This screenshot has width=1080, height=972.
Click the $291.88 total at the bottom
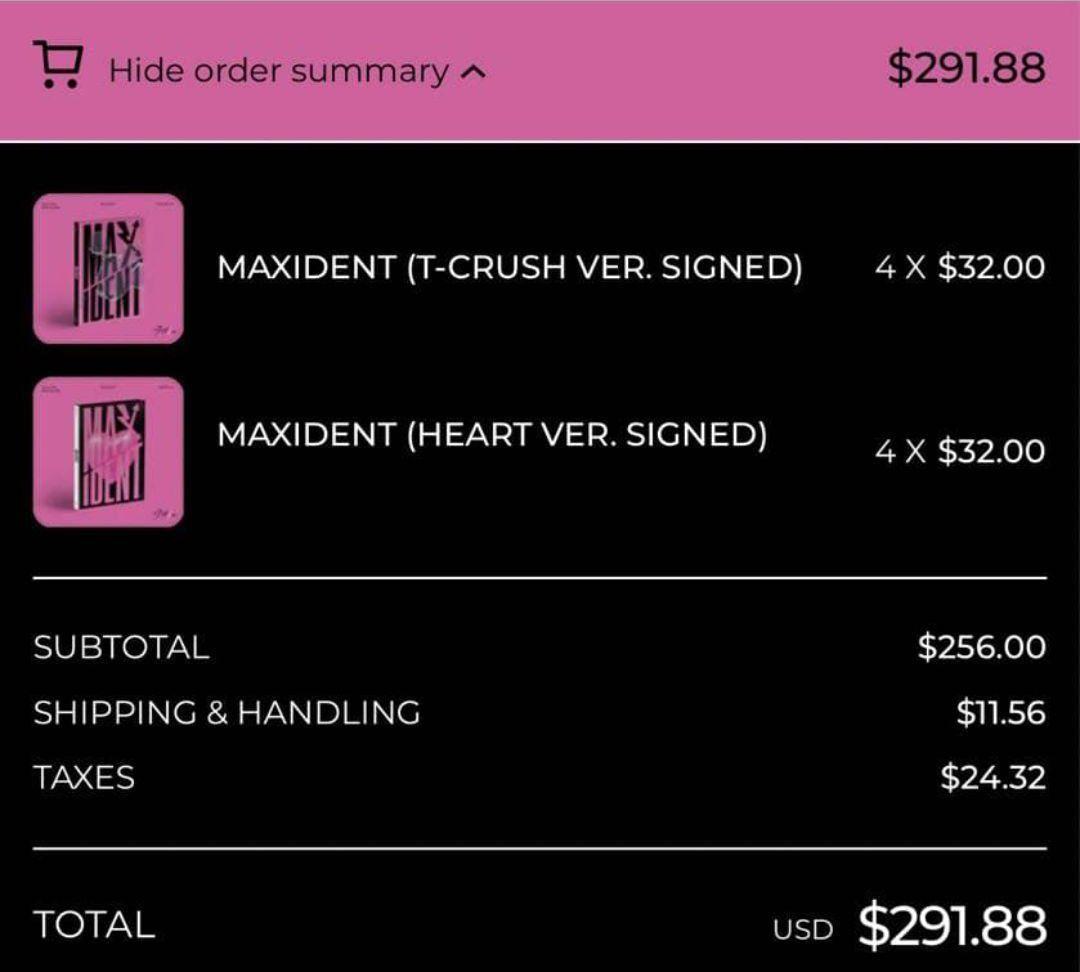pos(952,925)
